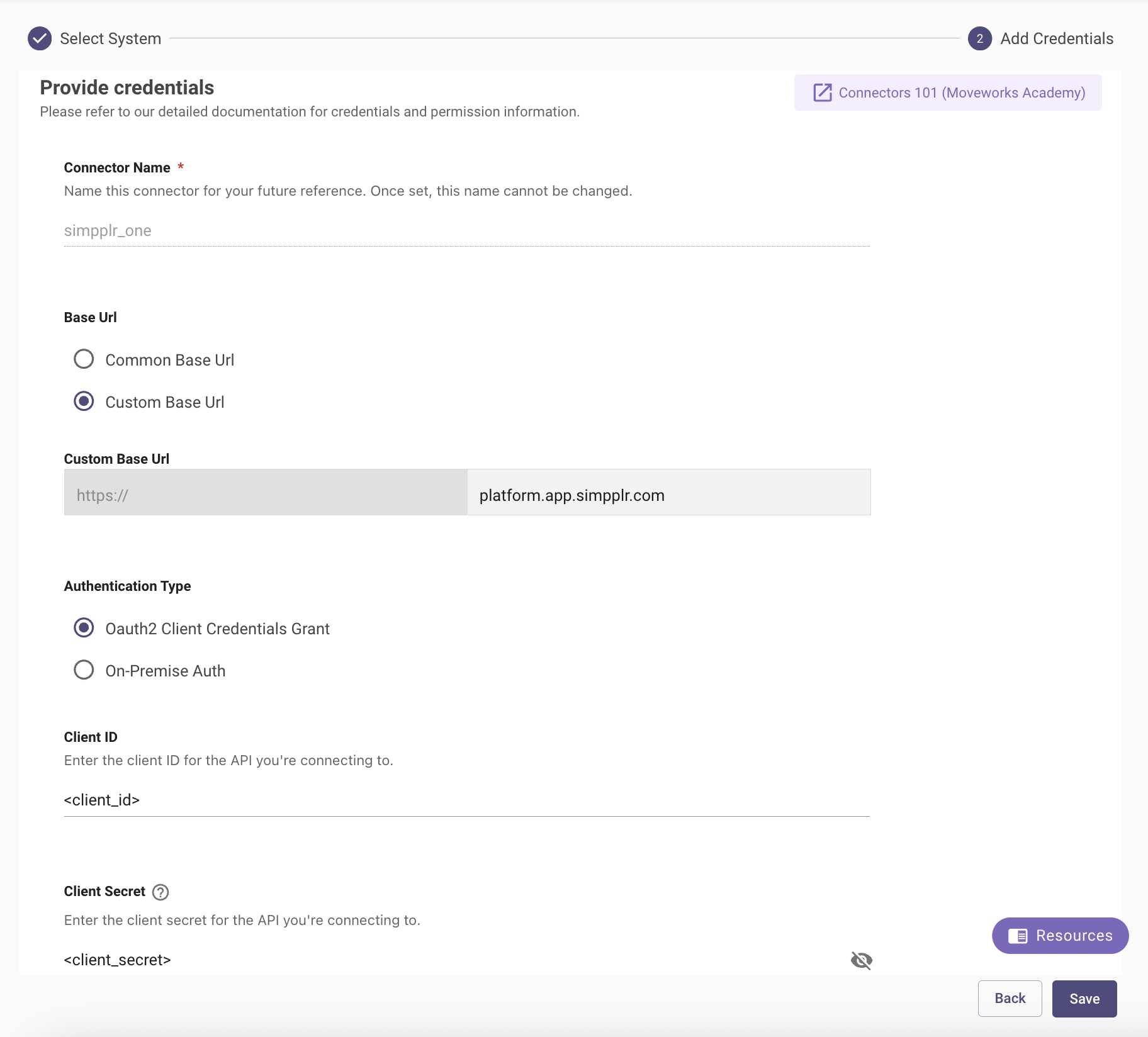The width and height of the screenshot is (1148, 1037).
Task: Click the step 2 number badge
Action: click(980, 38)
